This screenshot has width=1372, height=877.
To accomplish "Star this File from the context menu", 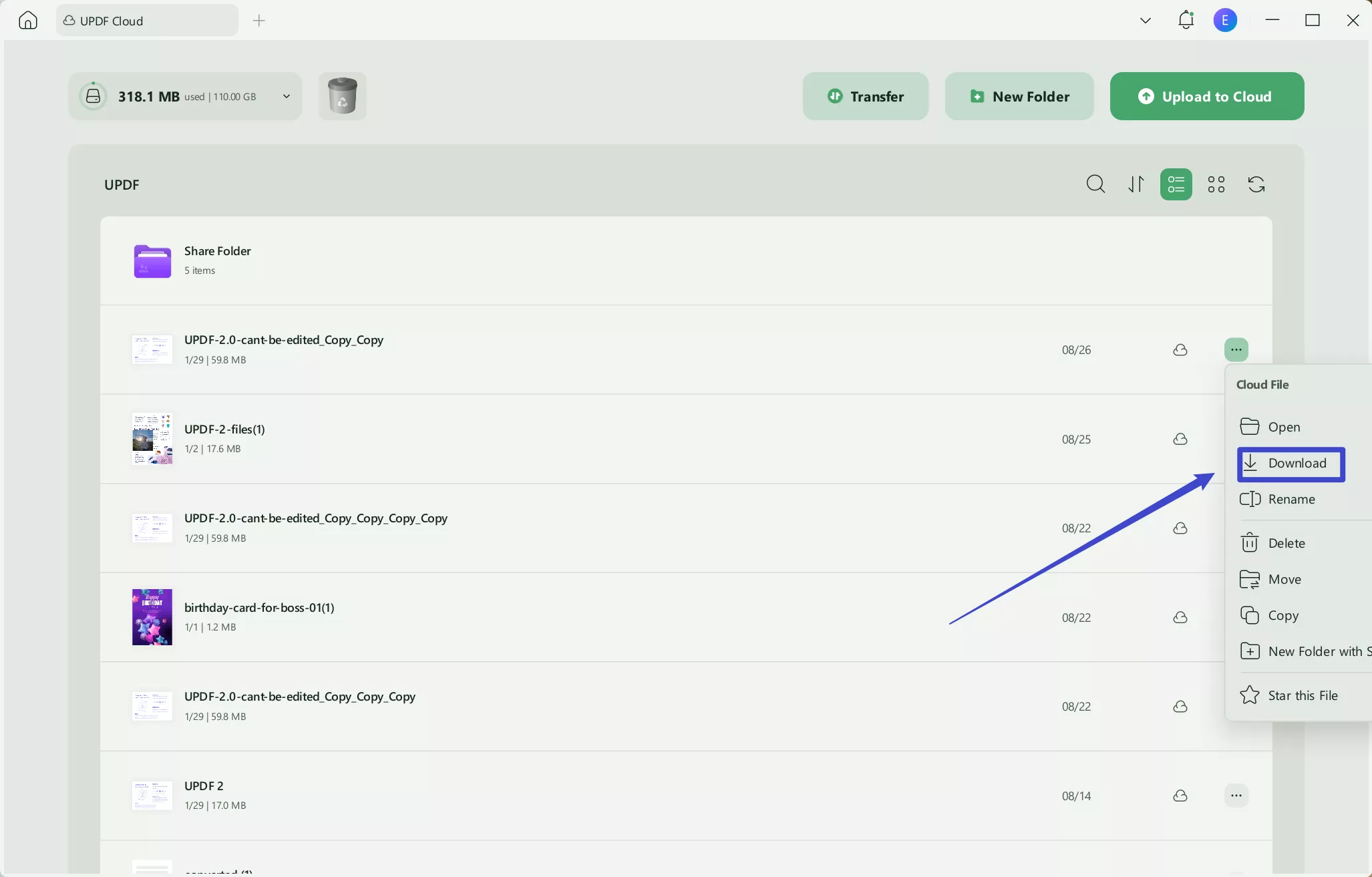I will click(x=1302, y=695).
